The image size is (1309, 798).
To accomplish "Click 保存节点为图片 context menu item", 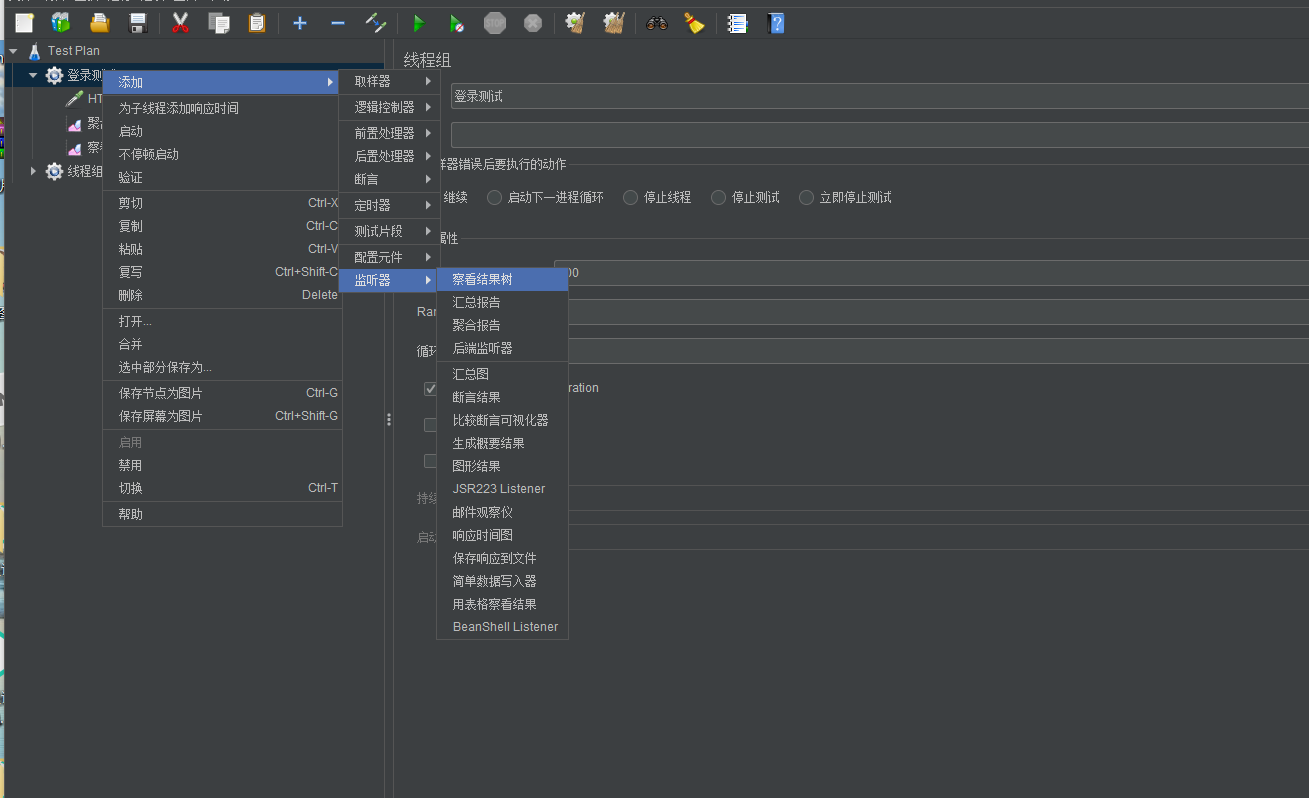I will tap(223, 393).
